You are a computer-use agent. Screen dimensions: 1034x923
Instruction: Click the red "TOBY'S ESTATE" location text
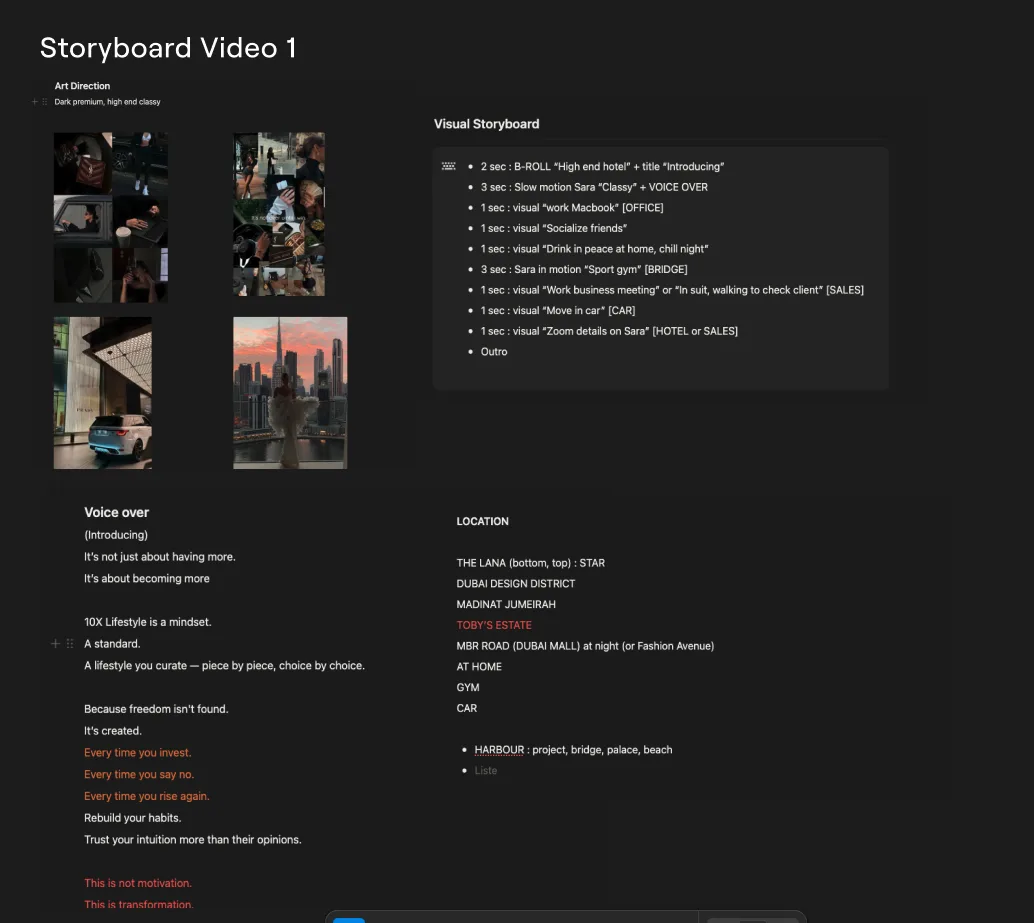[494, 625]
